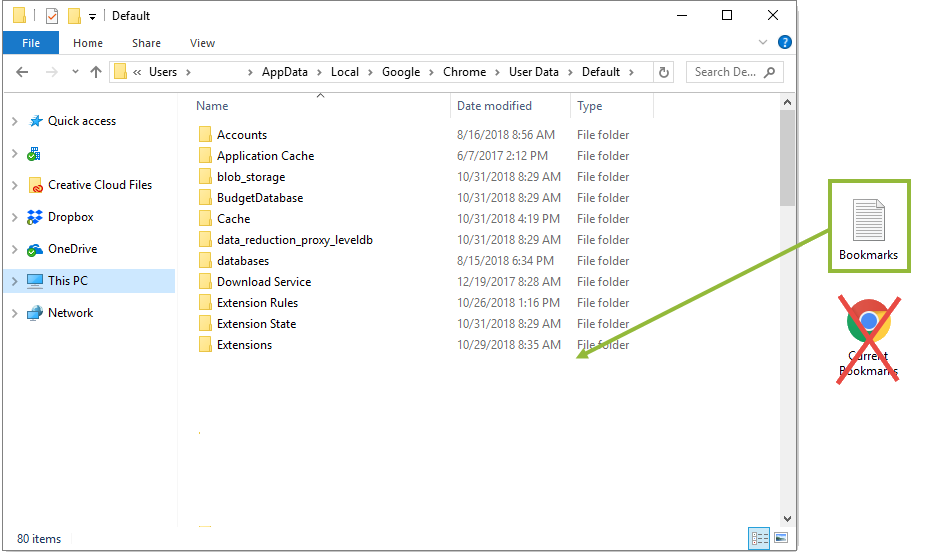Image resolution: width=931 pixels, height=552 pixels.
Task: Open the File menu
Action: pos(31,43)
